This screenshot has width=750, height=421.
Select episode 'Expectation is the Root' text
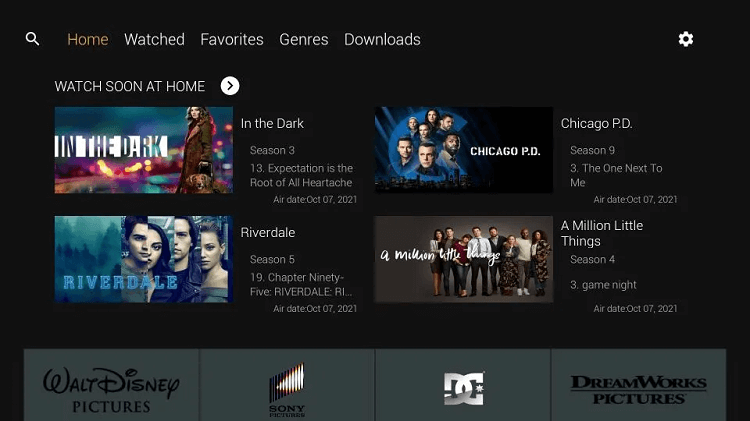(x=301, y=175)
